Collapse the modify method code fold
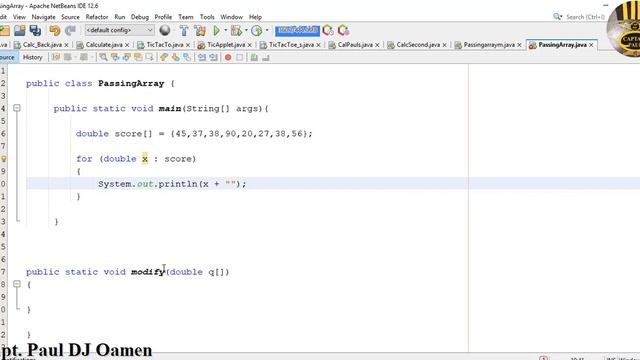 click(17, 284)
